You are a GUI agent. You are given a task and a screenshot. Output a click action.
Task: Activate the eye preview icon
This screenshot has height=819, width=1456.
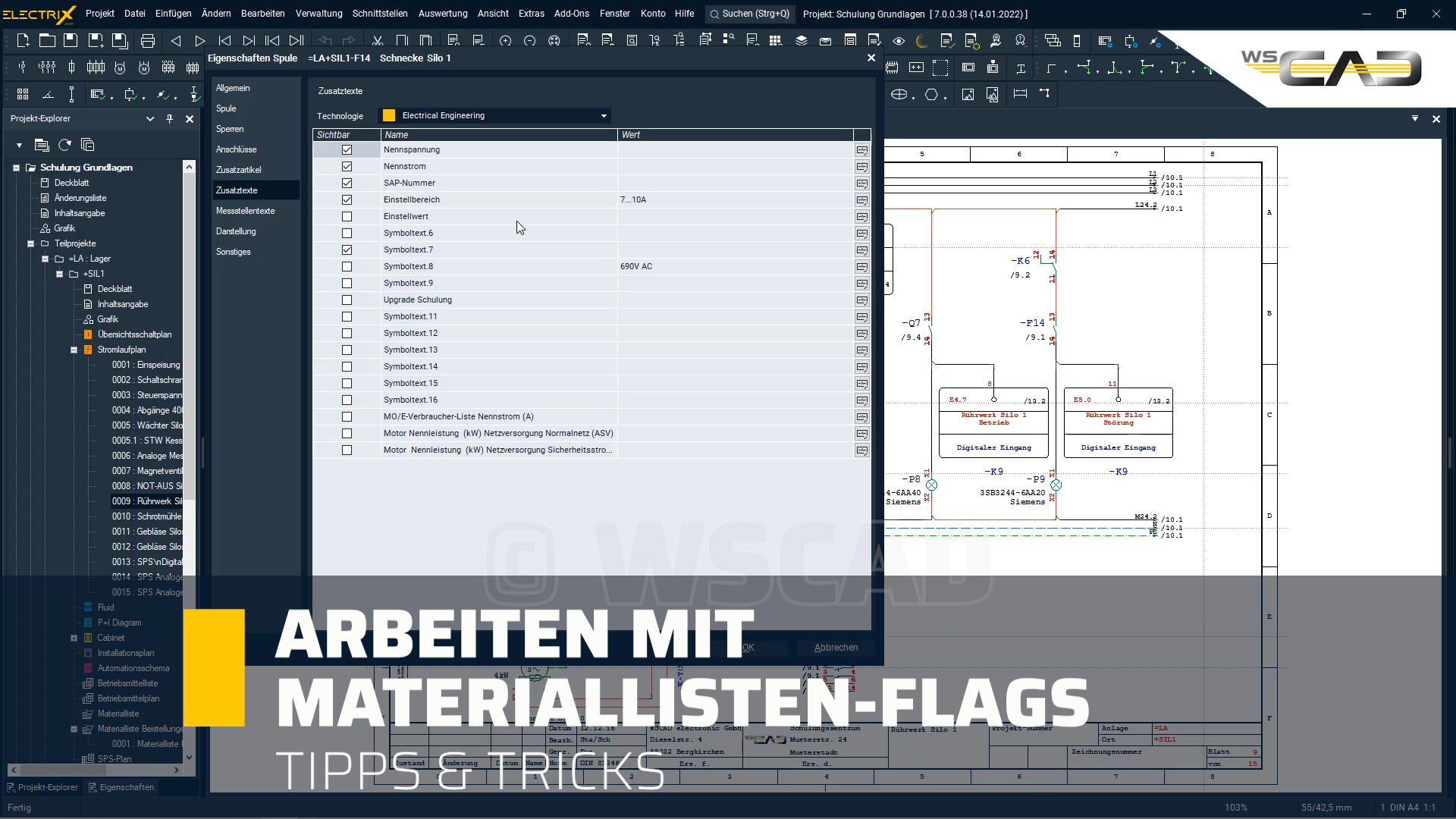click(x=899, y=40)
